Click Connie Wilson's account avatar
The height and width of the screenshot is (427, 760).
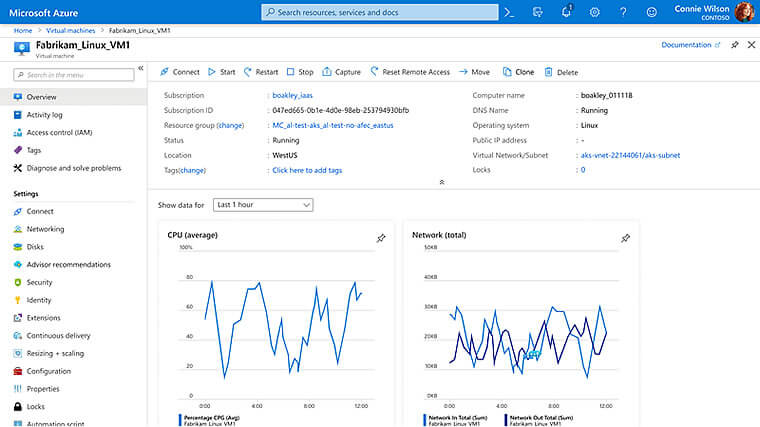744,12
